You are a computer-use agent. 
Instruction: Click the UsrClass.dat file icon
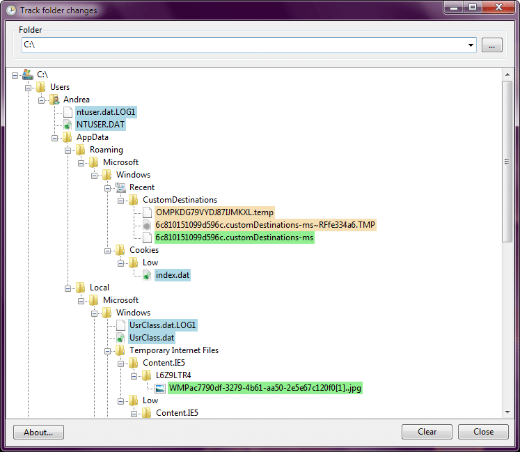(120, 338)
